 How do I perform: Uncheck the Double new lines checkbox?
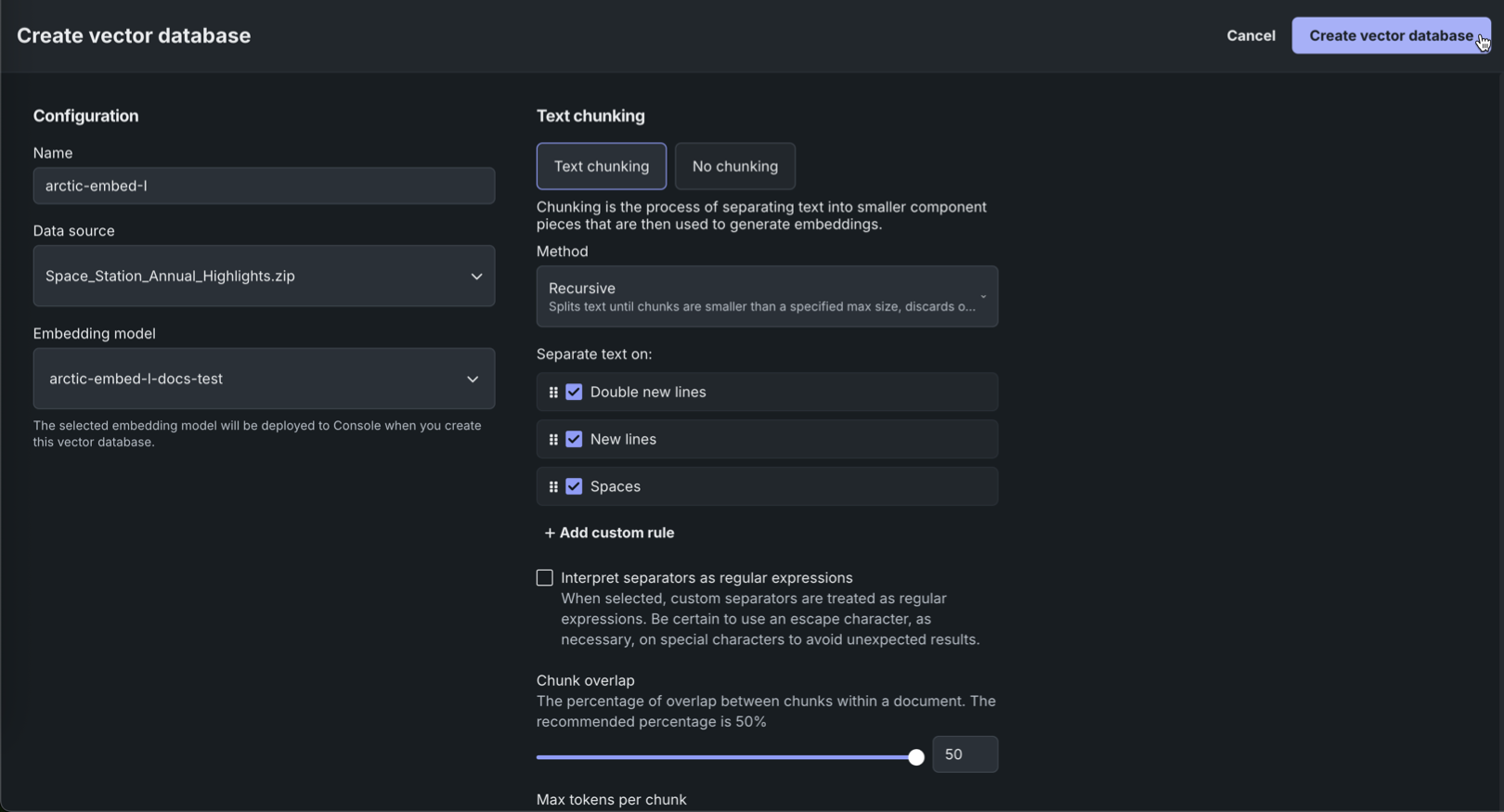click(x=574, y=393)
